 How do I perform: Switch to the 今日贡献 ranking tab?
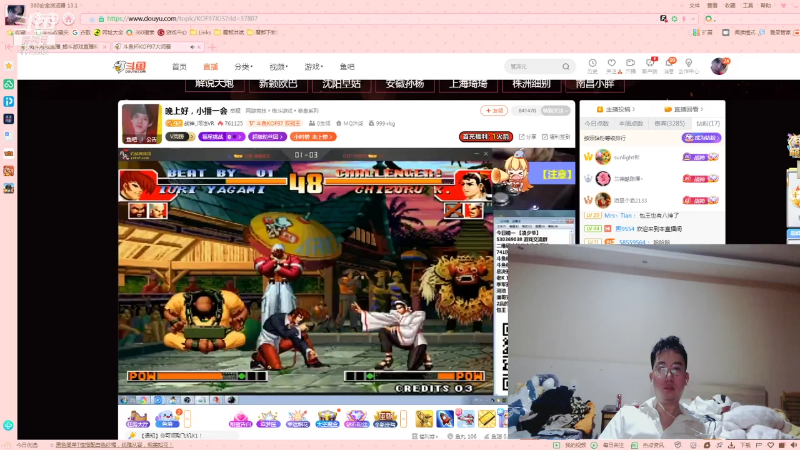pyautogui.click(x=597, y=123)
